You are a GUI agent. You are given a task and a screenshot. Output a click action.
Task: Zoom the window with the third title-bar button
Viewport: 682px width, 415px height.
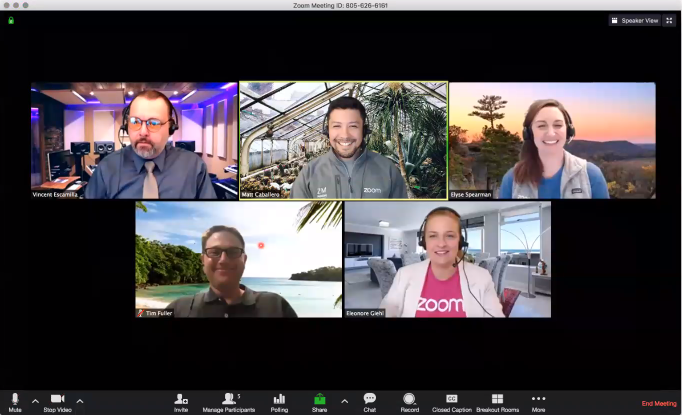(25, 5)
